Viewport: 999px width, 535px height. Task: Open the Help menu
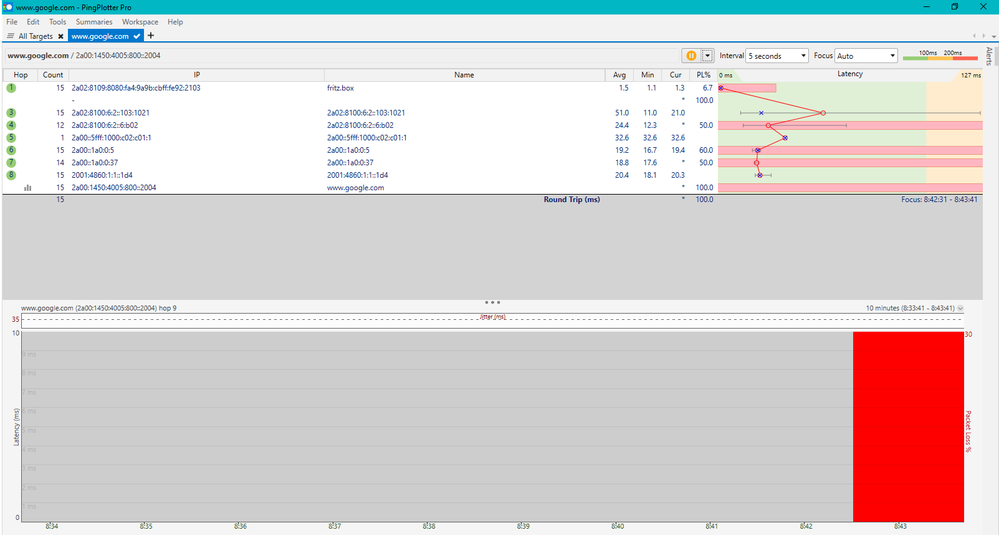pos(175,22)
